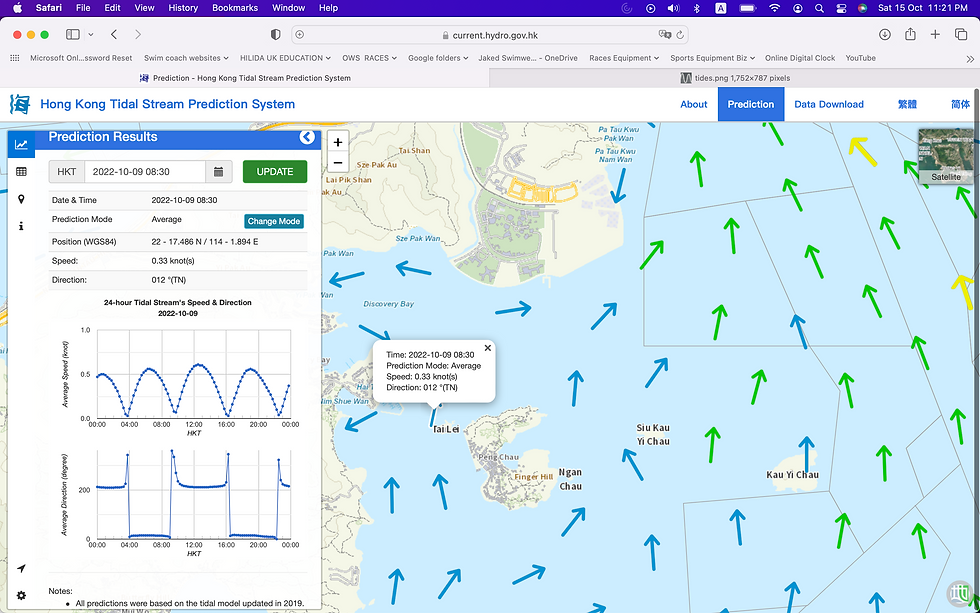
Task: Expand HILIDA UK EDUCATION bookmark folder
Action: pyautogui.click(x=285, y=58)
